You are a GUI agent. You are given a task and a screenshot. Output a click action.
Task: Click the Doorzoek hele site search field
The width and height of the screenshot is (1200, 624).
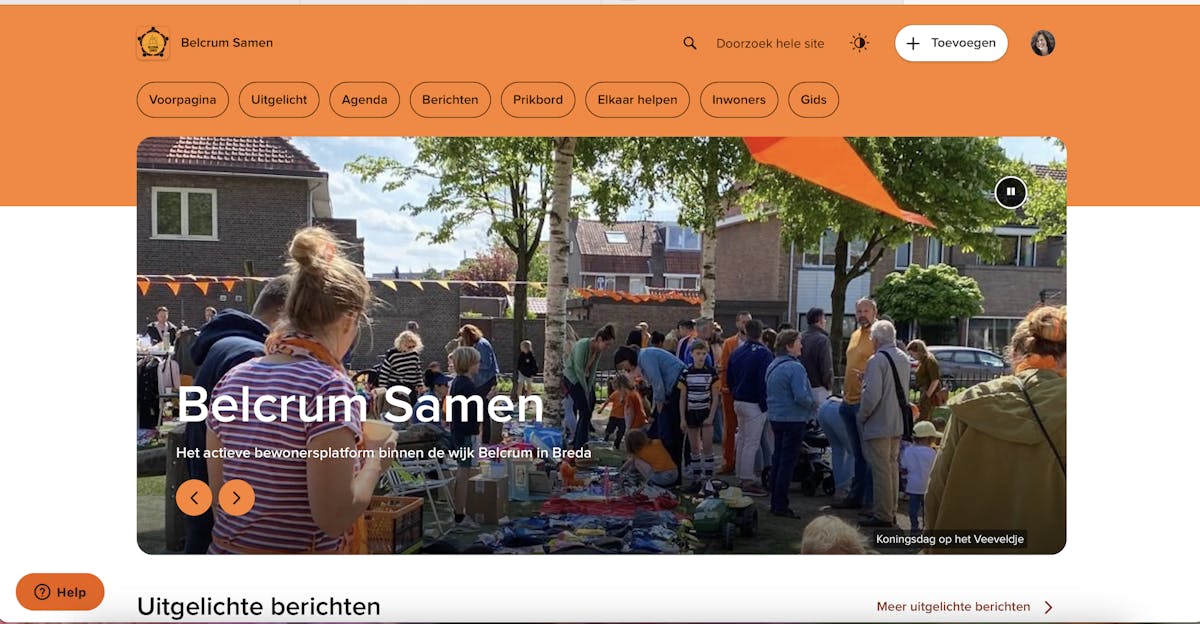770,44
